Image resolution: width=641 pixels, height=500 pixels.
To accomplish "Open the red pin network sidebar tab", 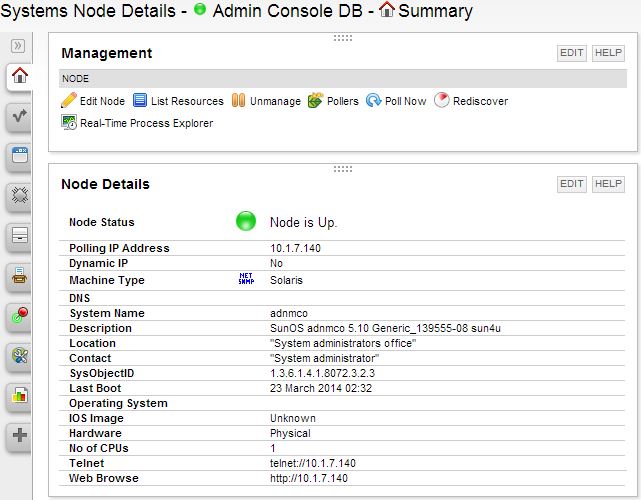I will (x=19, y=316).
